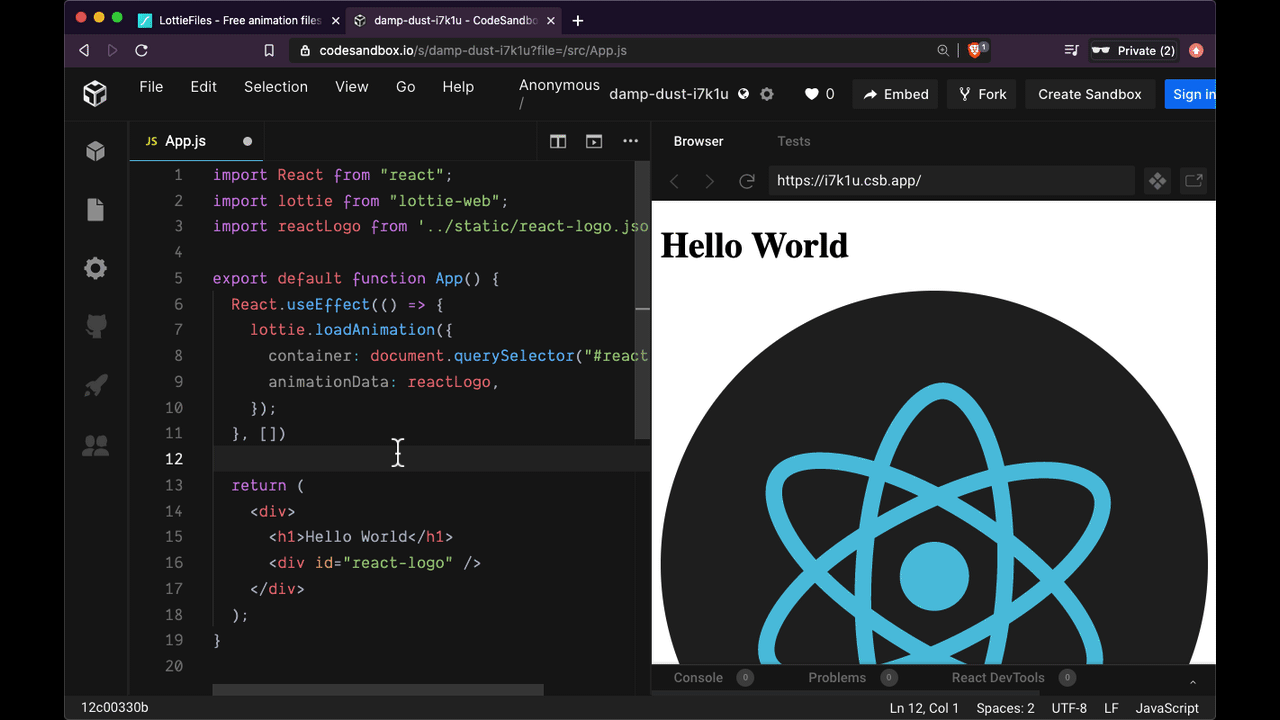
Task: Go forward in the preview browser
Action: tap(710, 181)
